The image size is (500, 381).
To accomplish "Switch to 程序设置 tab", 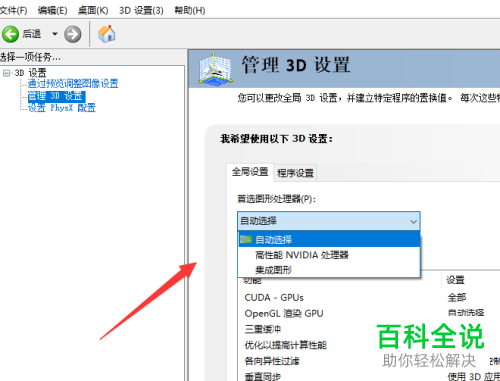I will pyautogui.click(x=295, y=173).
